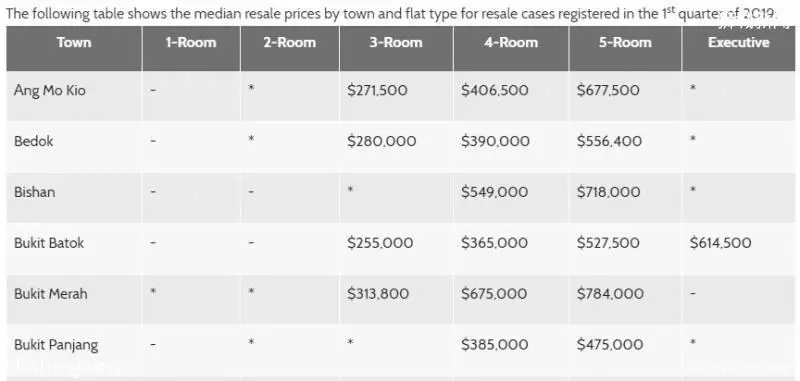
Task: Click Bedok 5-Room price $556,400
Action: pos(609,141)
